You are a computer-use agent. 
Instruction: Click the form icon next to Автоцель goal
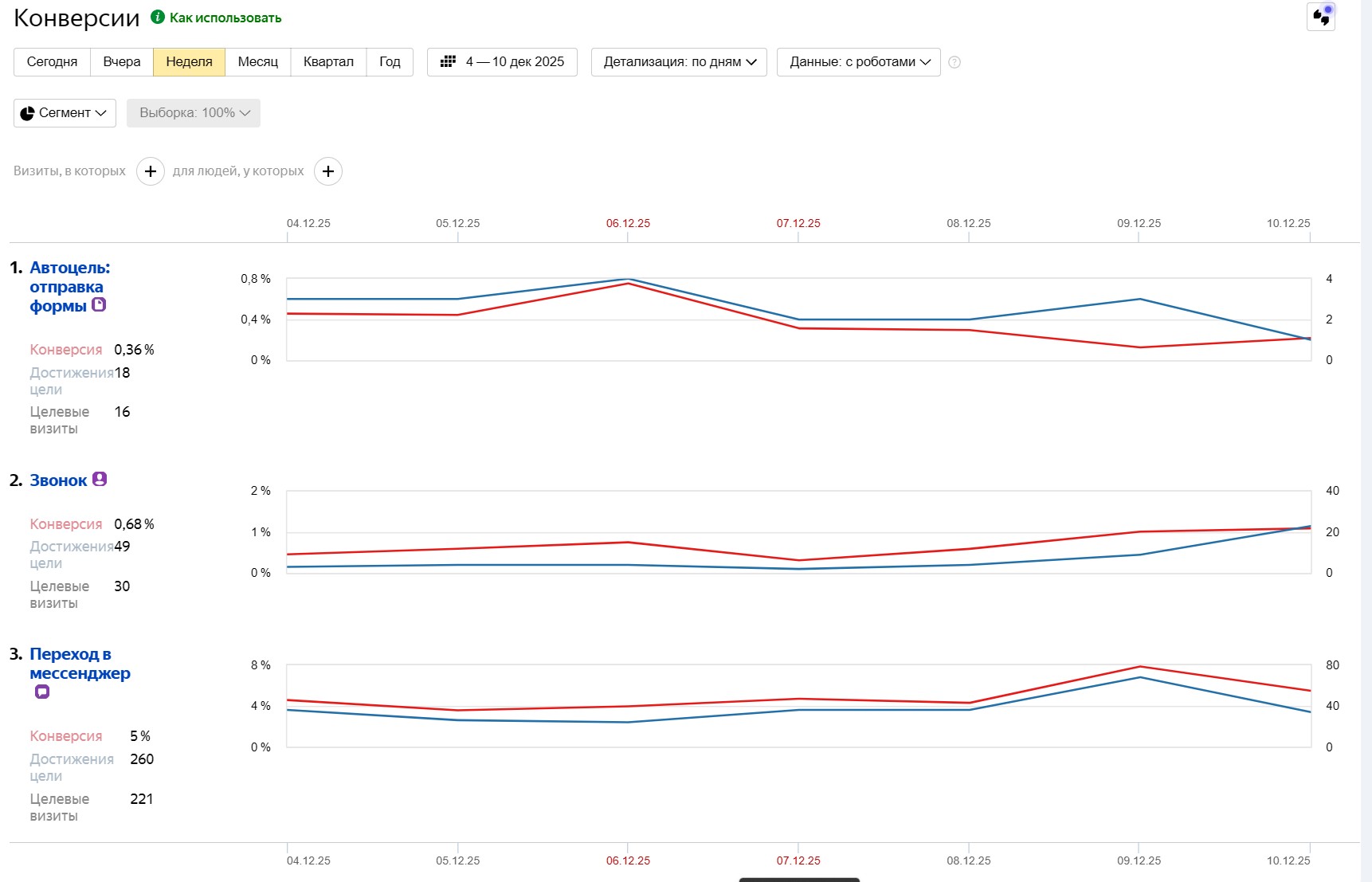tap(99, 304)
